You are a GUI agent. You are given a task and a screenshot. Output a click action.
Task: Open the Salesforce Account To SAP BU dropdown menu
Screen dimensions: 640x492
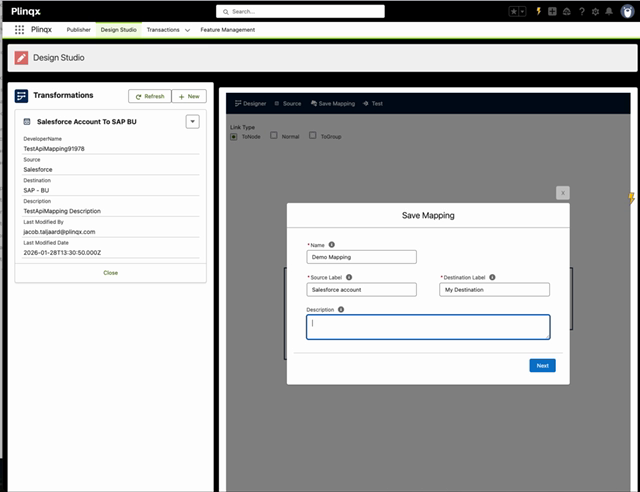pyautogui.click(x=193, y=122)
